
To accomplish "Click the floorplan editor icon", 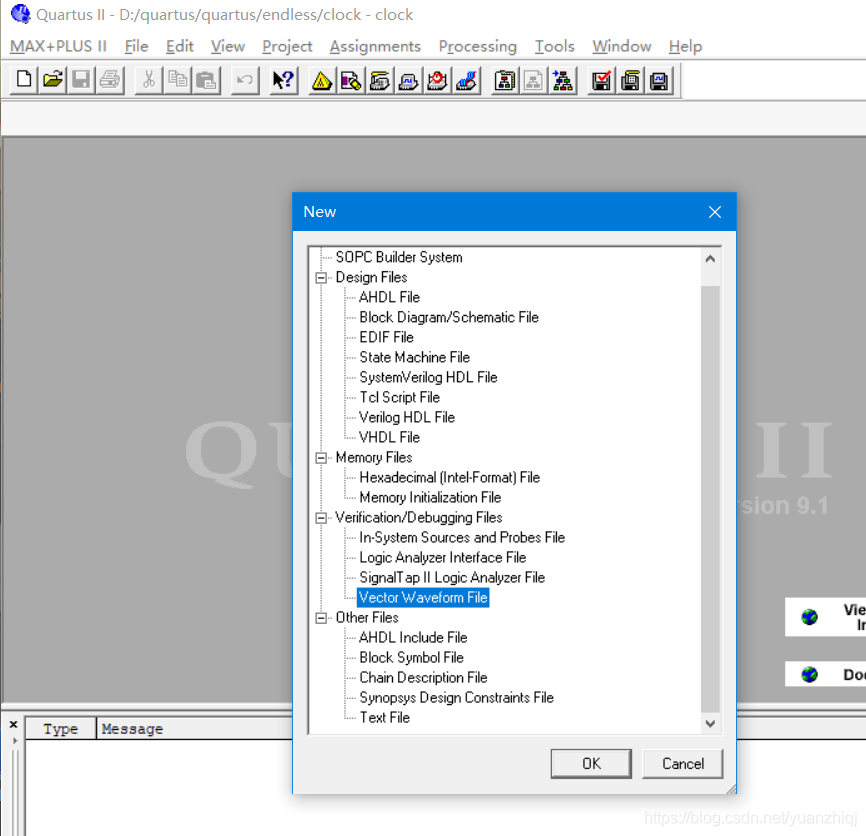I will pyautogui.click(x=379, y=81).
